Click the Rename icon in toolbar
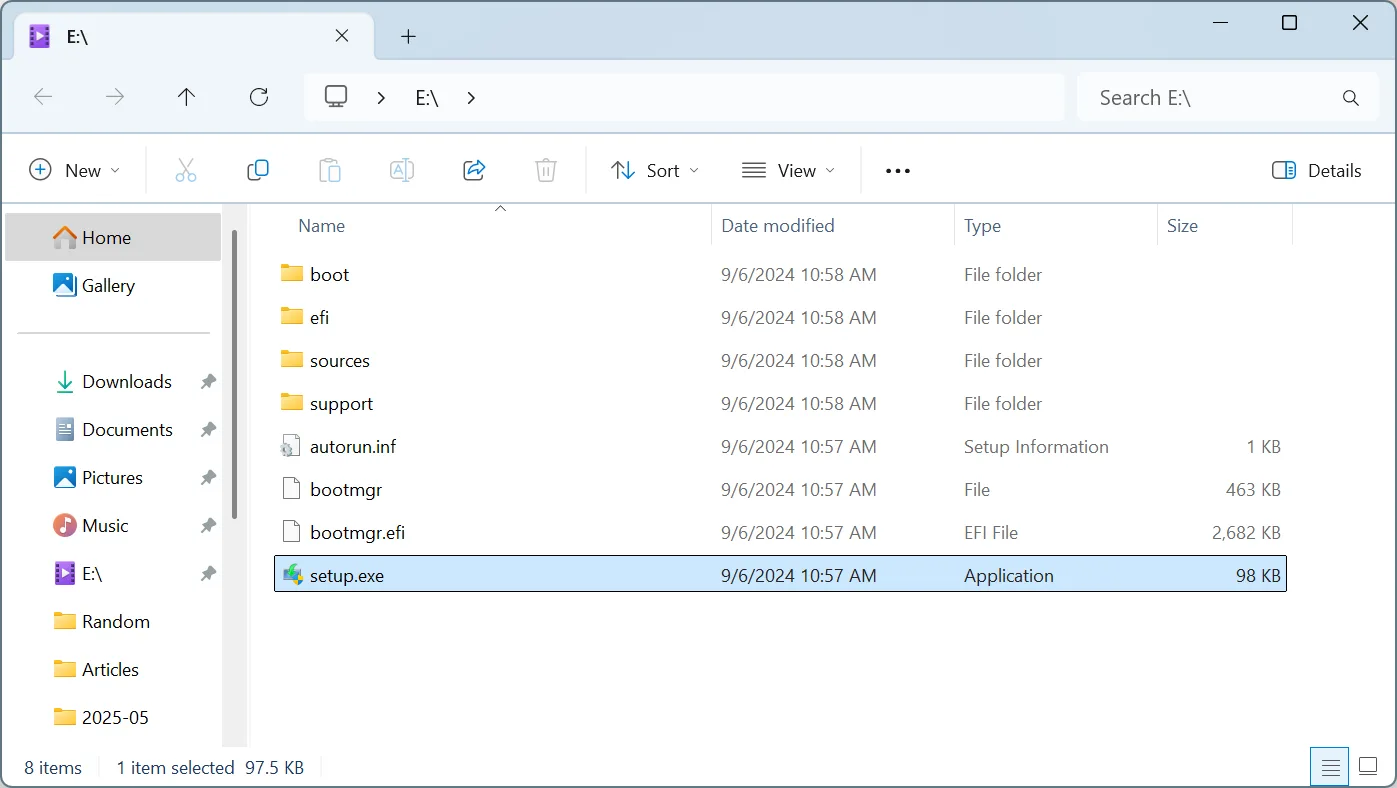Image resolution: width=1397 pixels, height=788 pixels. (402, 171)
